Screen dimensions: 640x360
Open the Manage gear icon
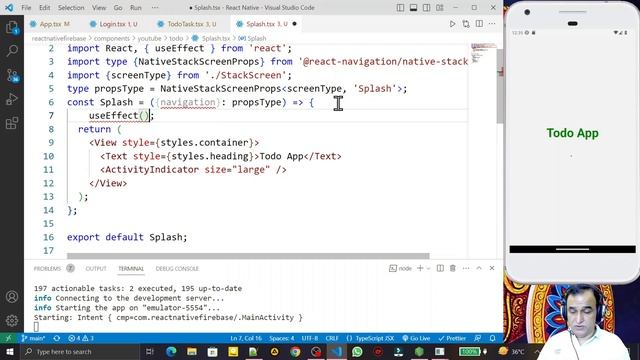tap(12, 320)
